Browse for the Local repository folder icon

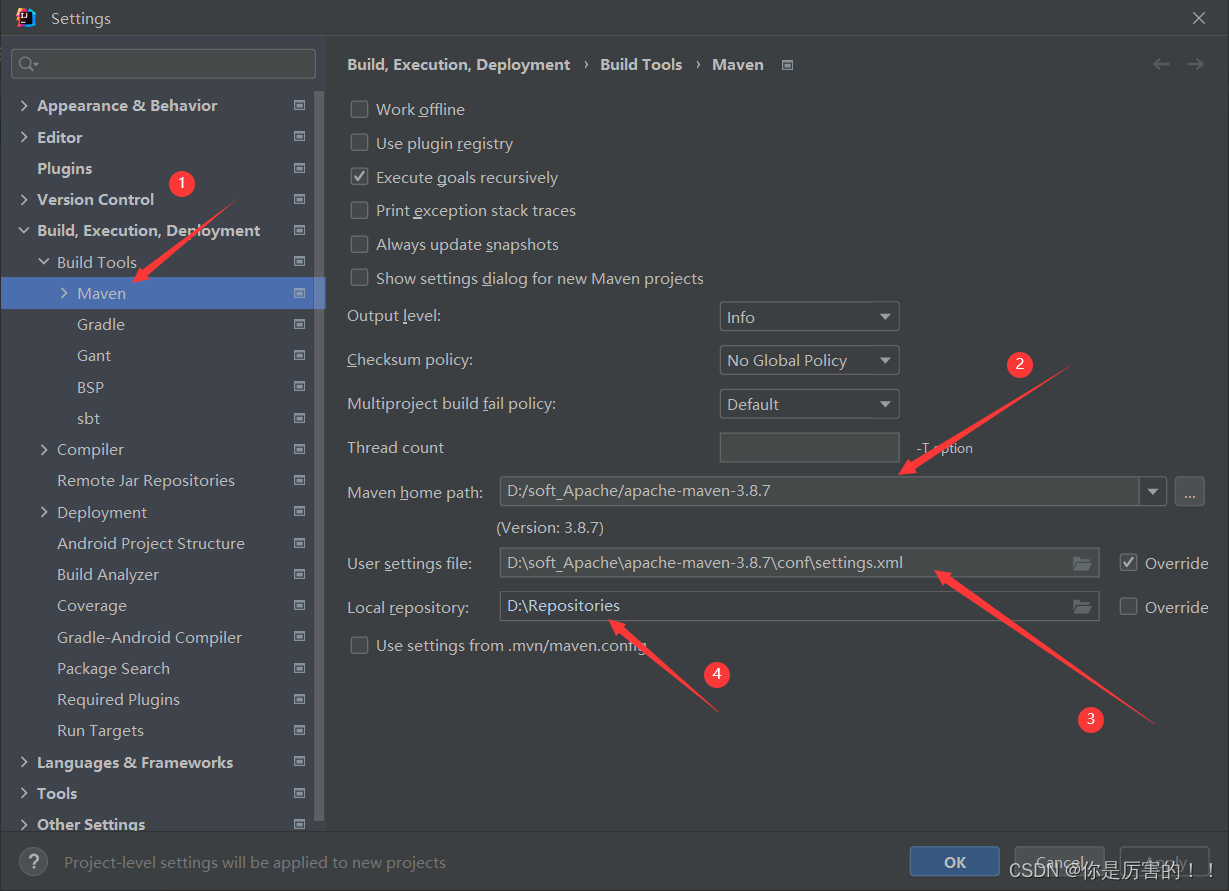[x=1081, y=606]
